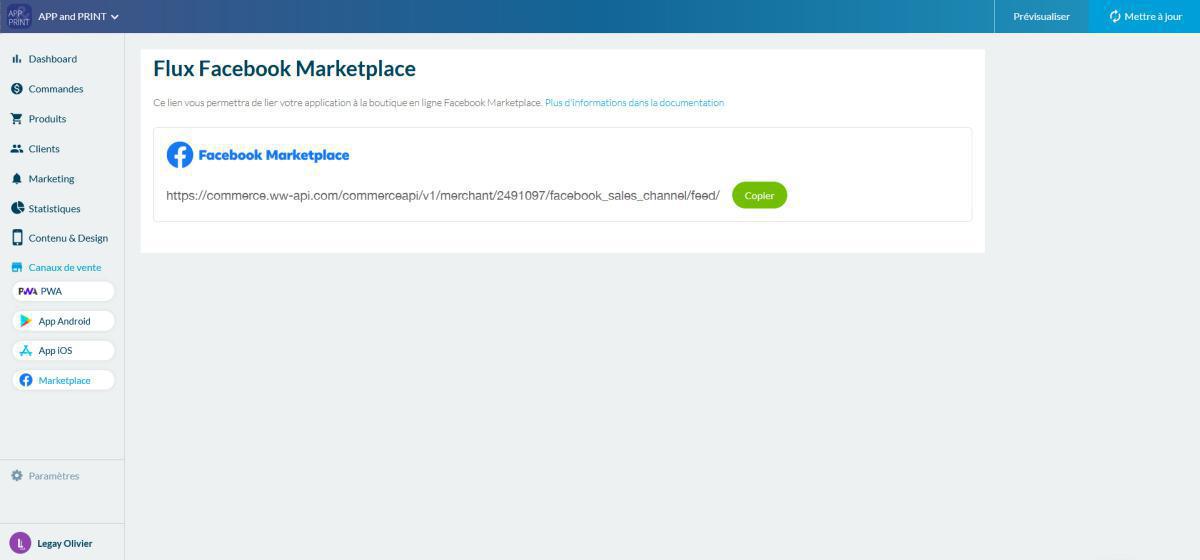The height and width of the screenshot is (560, 1200).
Task: Click the large Facebook logo in the card
Action: [180, 155]
